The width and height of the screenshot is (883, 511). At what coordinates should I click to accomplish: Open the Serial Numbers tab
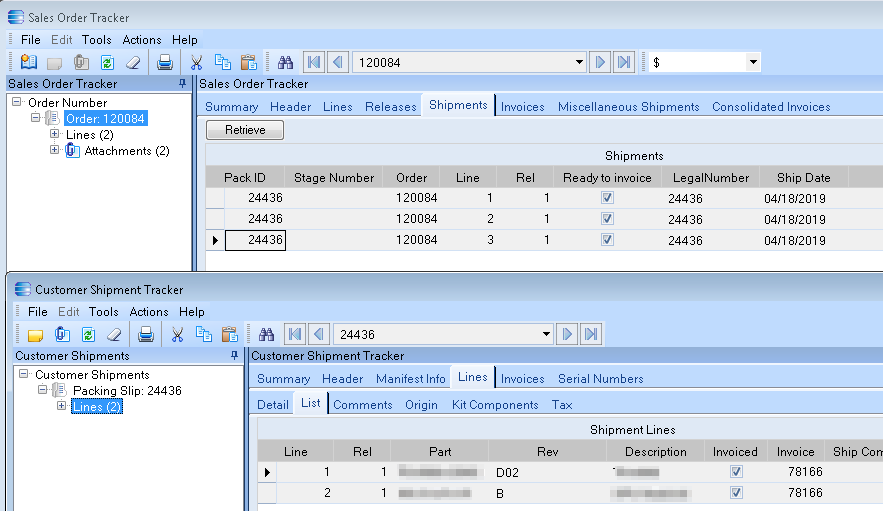coord(600,378)
